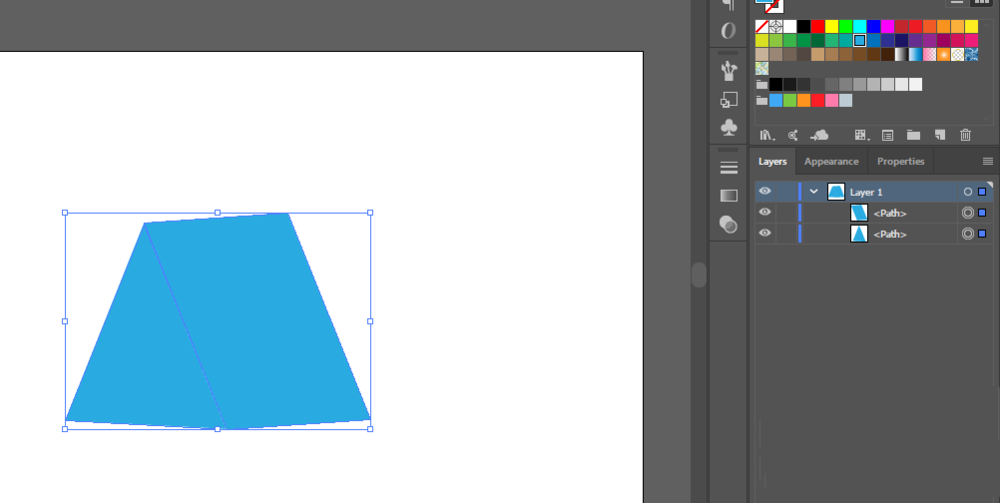Open the Gradient panel icon
The width and height of the screenshot is (1000, 503).
pyautogui.click(x=728, y=196)
